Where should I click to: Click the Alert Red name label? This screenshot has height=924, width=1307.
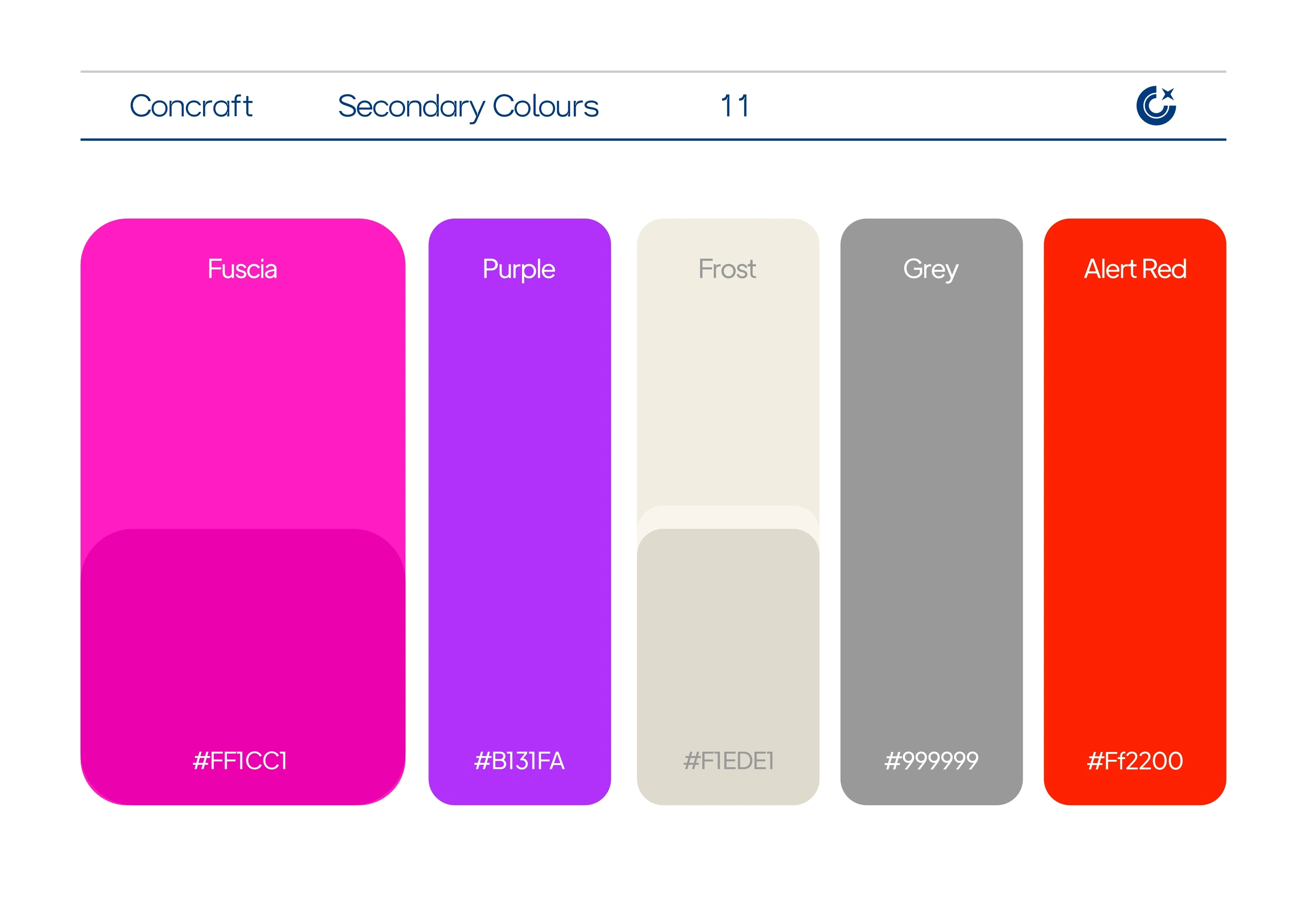coord(1135,269)
